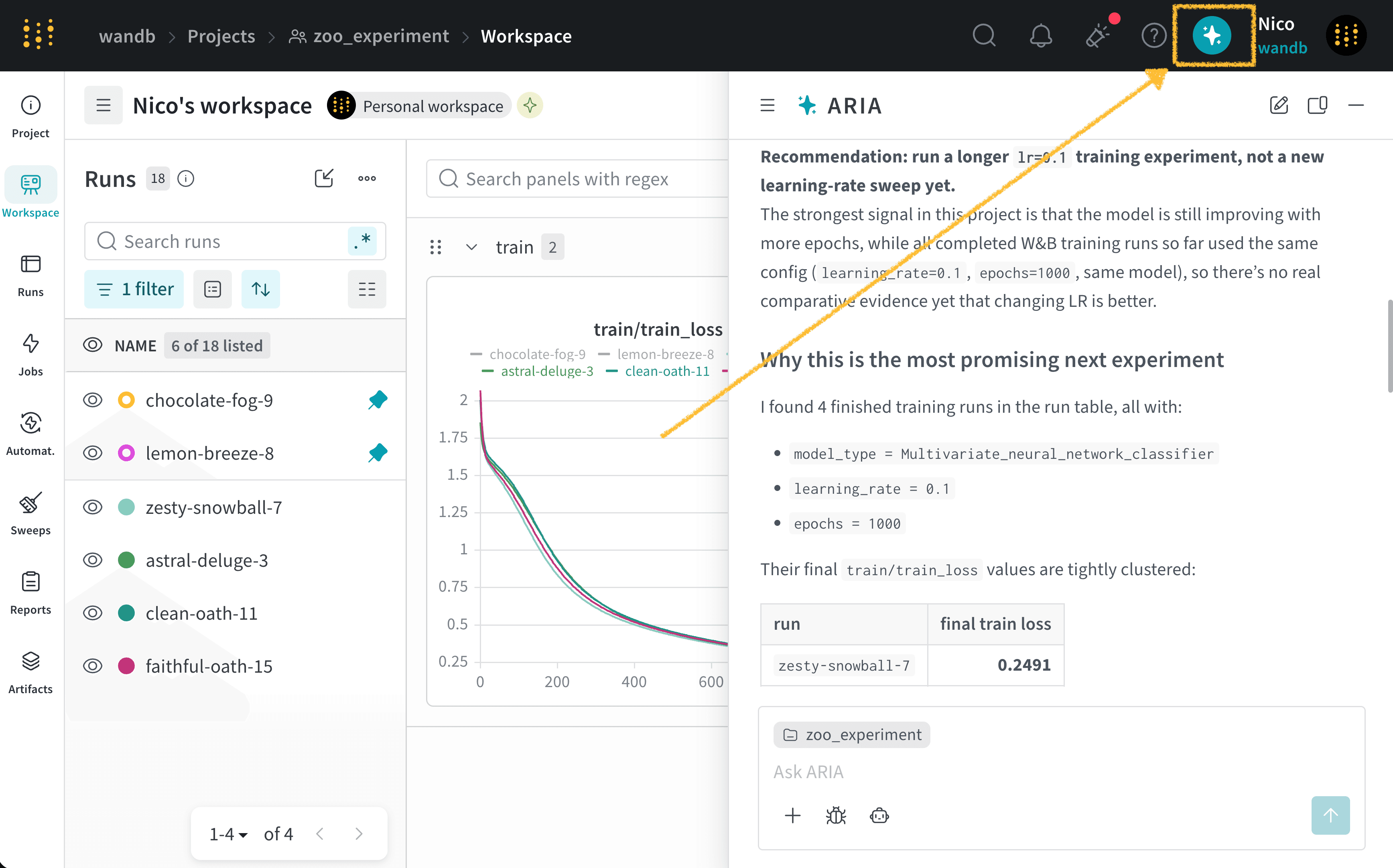Viewport: 1393px width, 868px height.
Task: Open the columns display settings button
Action: [x=367, y=289]
